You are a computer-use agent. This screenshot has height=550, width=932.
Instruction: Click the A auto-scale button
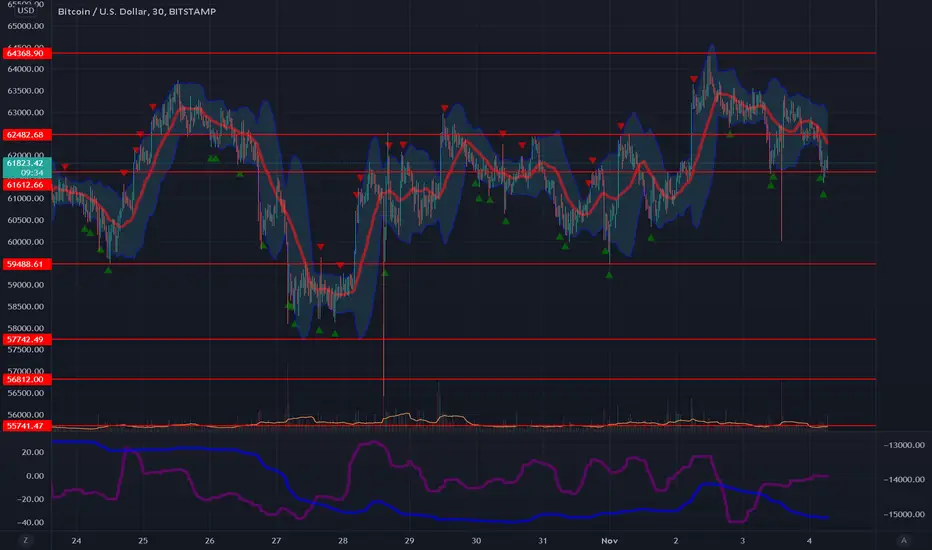coord(903,540)
